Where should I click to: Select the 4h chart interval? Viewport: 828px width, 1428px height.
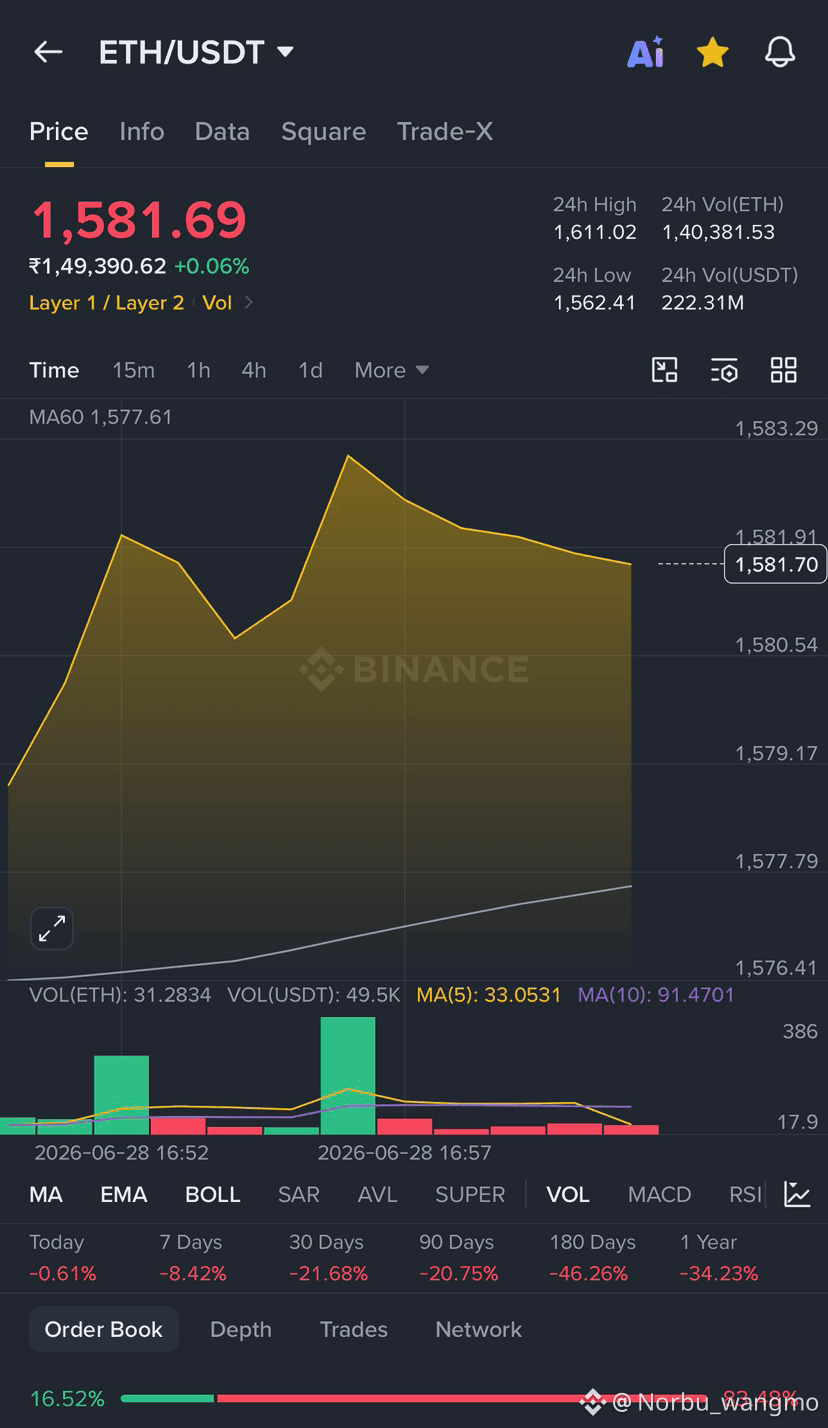point(253,370)
